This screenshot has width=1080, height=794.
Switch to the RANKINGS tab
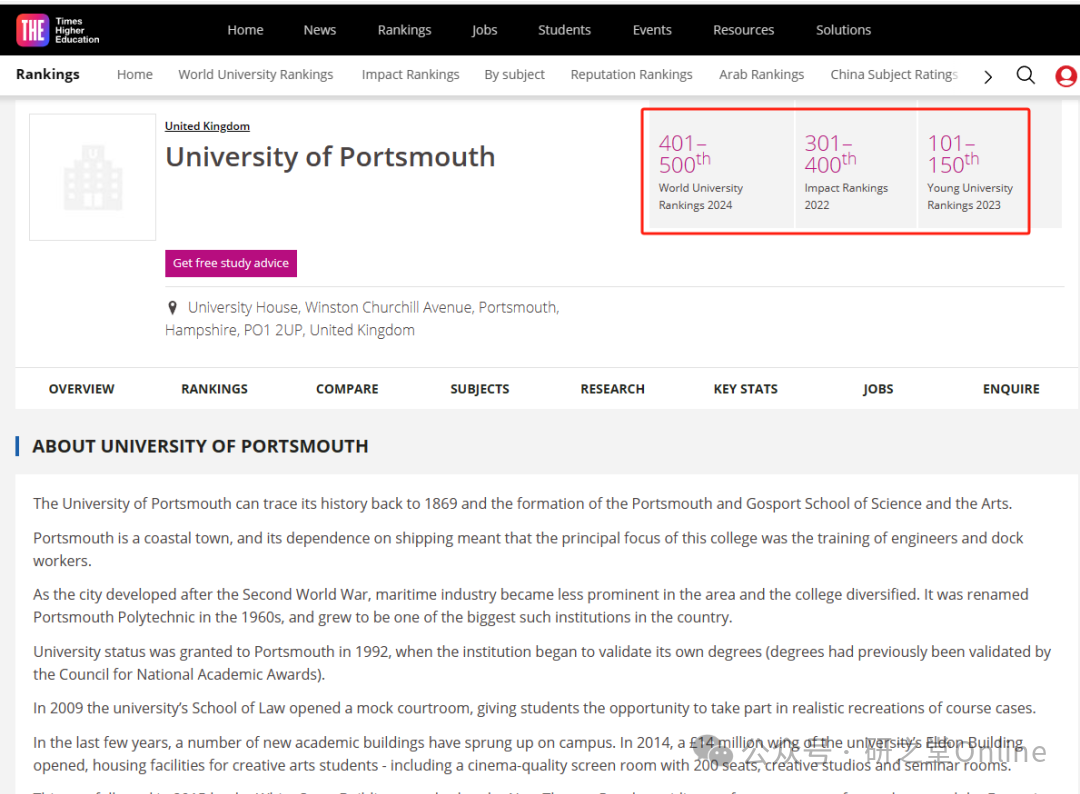(x=214, y=389)
